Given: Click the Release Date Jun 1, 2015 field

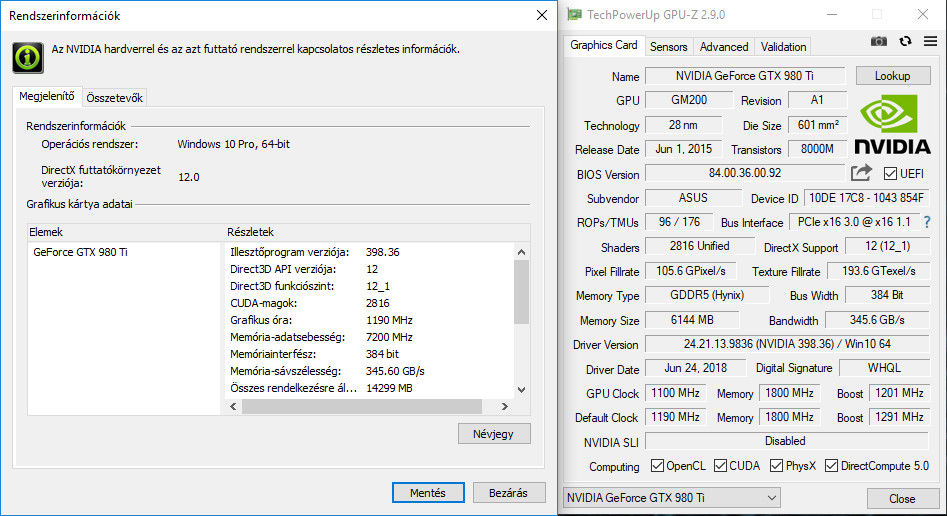Looking at the screenshot, I should click(x=683, y=149).
